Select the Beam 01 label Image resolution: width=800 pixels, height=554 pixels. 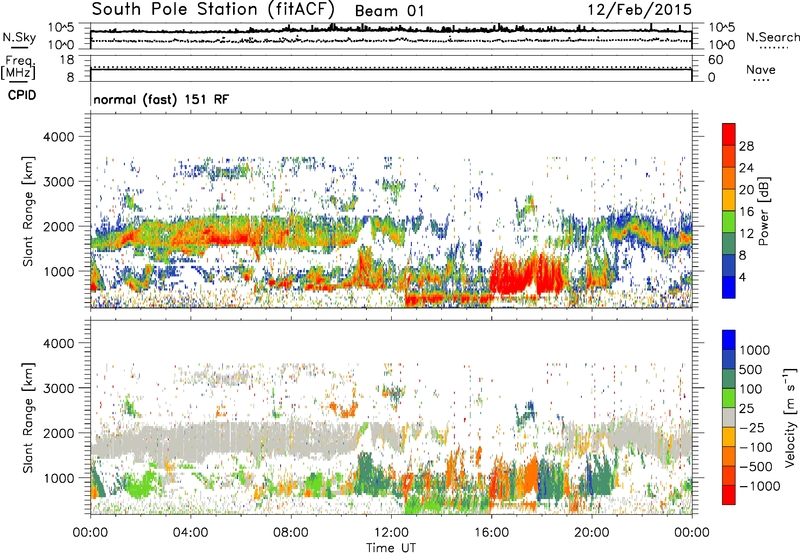389,11
